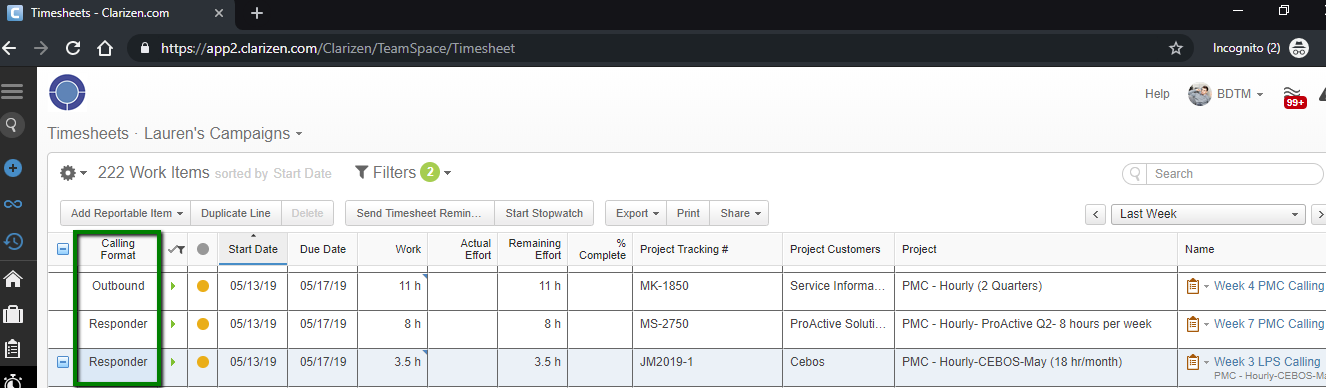Viewport: 1326px width, 388px height.
Task: Click the green play arrow in Outbound row
Action: point(172,286)
